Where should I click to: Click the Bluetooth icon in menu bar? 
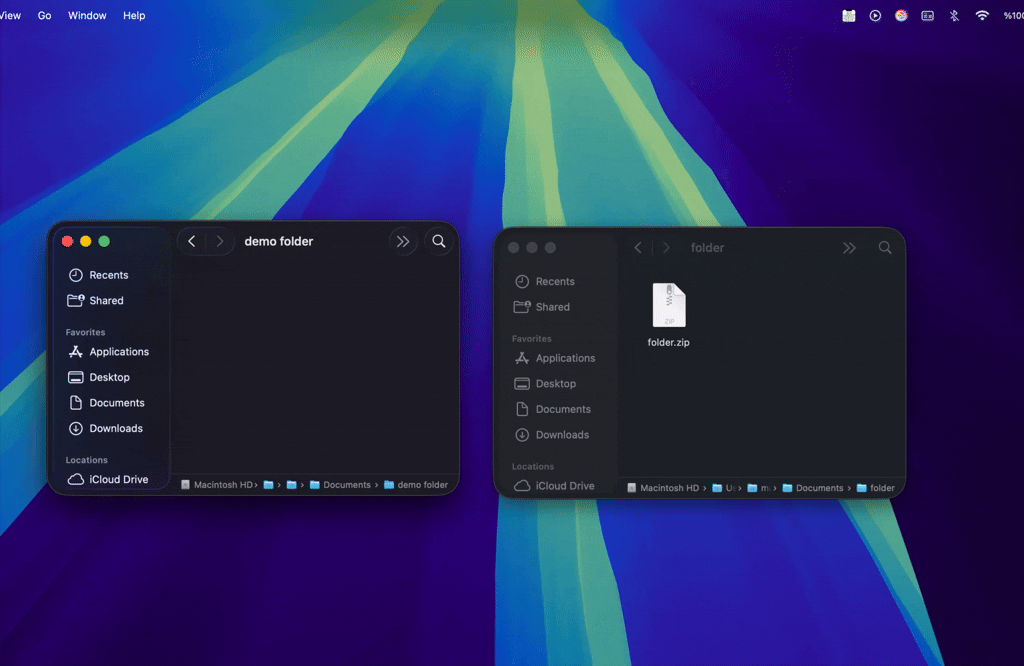(x=954, y=16)
